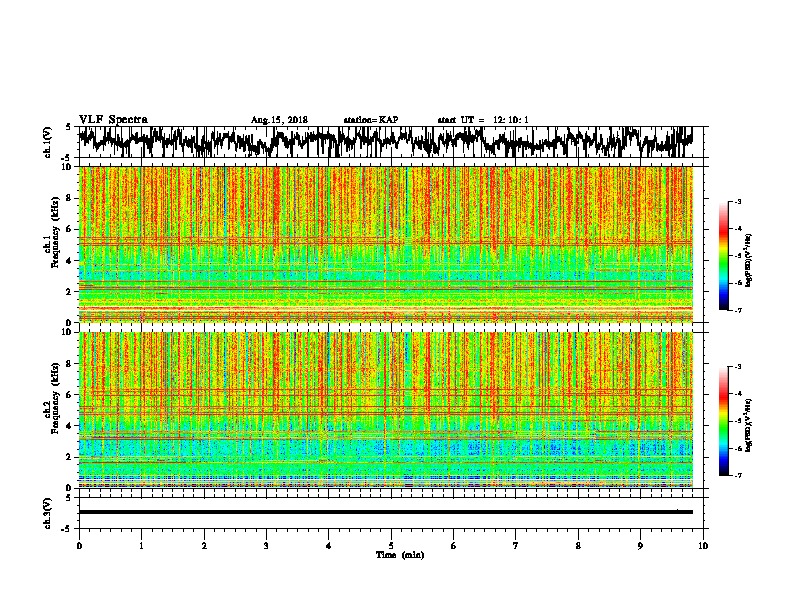
Task: Click inside the ch.1 spectrogram panel
Action: [385, 244]
